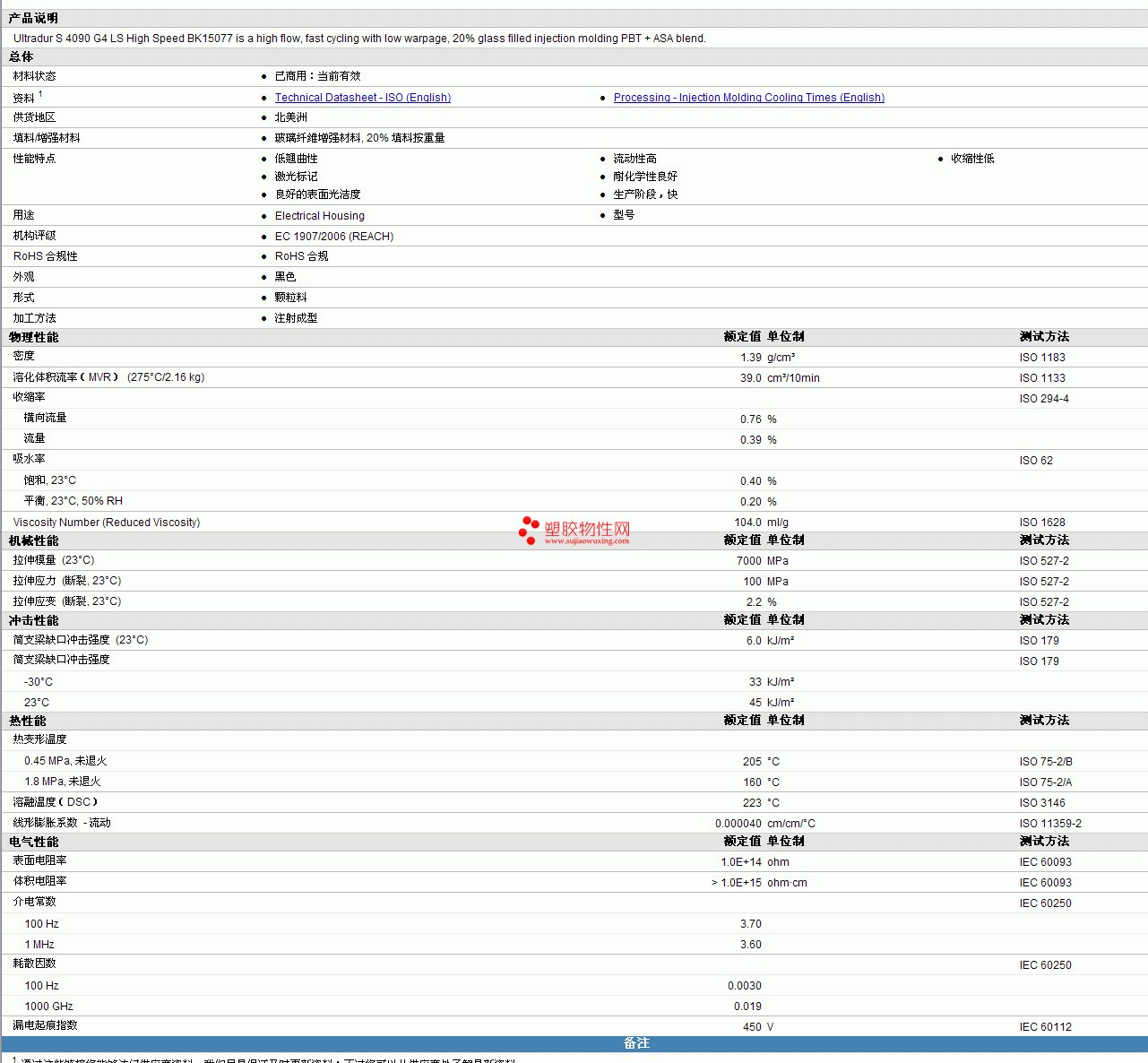Click the 热性能 section header
The height and width of the screenshot is (1063, 1148).
click(x=28, y=721)
